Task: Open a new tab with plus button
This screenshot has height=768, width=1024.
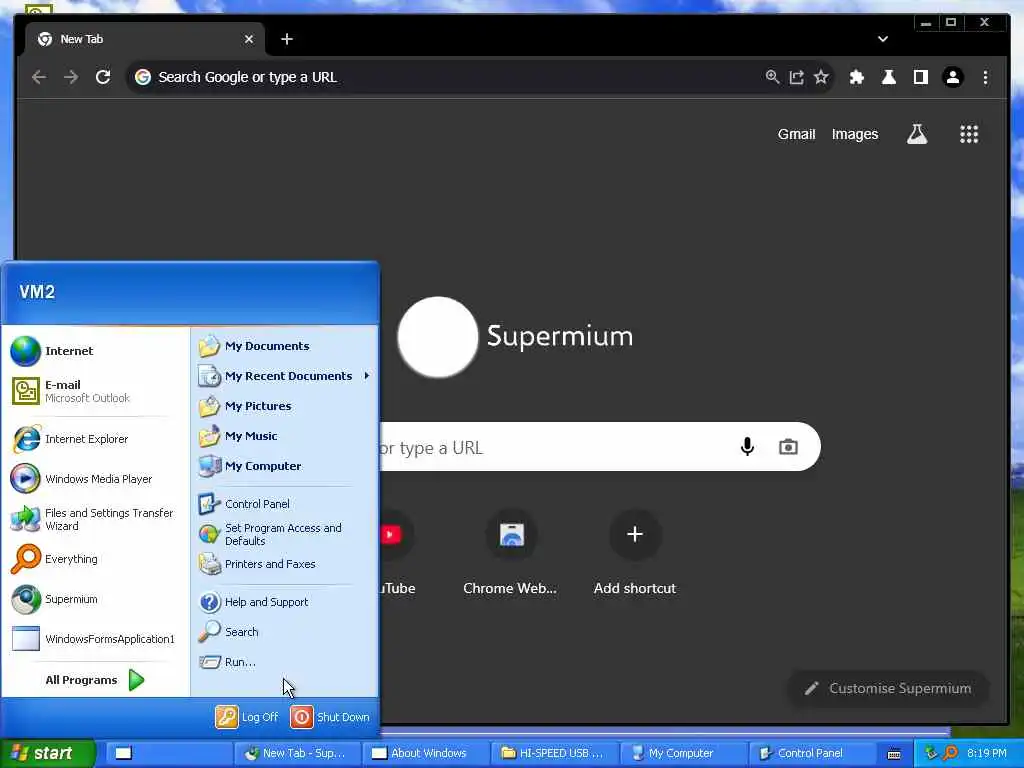Action: click(x=287, y=39)
